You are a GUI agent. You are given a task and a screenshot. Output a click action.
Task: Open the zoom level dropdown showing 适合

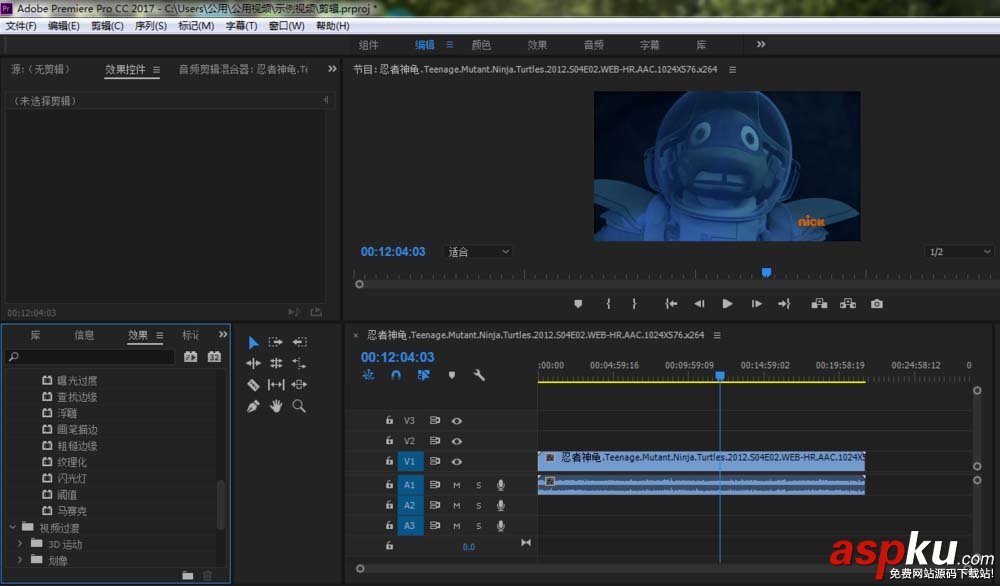pyautogui.click(x=478, y=252)
